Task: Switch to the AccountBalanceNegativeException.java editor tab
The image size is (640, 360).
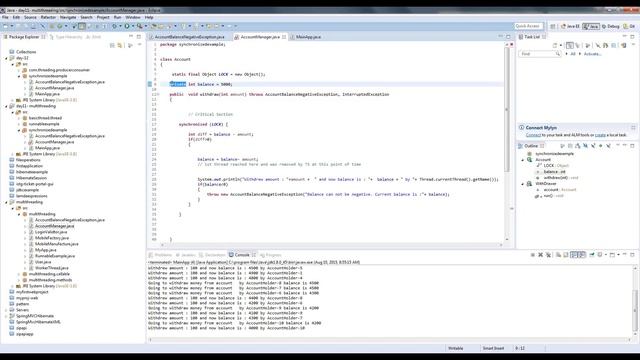Action: click(189, 37)
